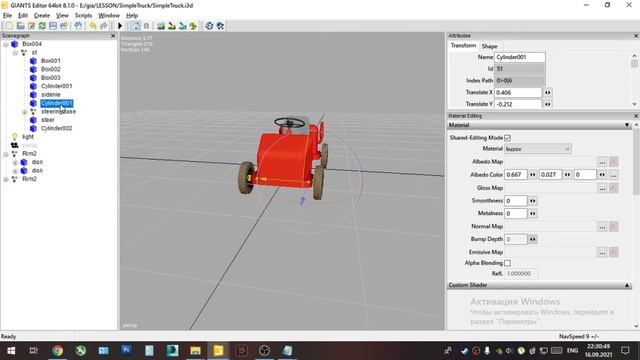The height and width of the screenshot is (360, 640).
Task: Click the first round gear-like toolbar icon
Action: (209, 26)
